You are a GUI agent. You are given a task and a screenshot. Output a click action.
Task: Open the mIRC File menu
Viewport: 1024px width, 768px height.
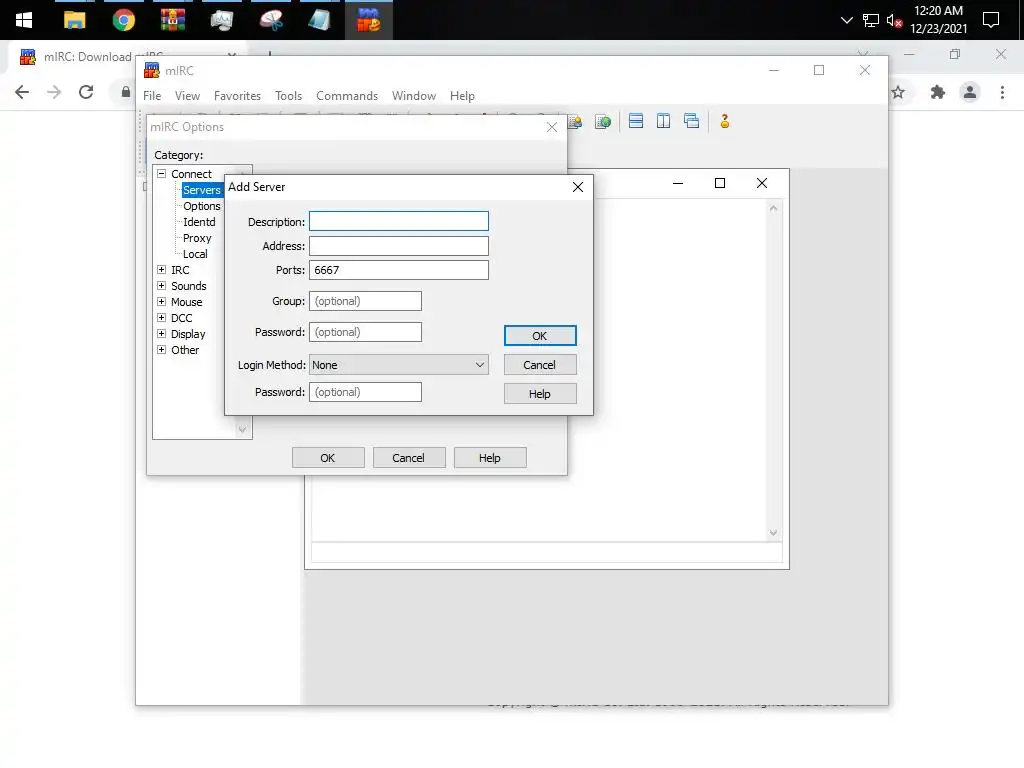[x=152, y=96]
